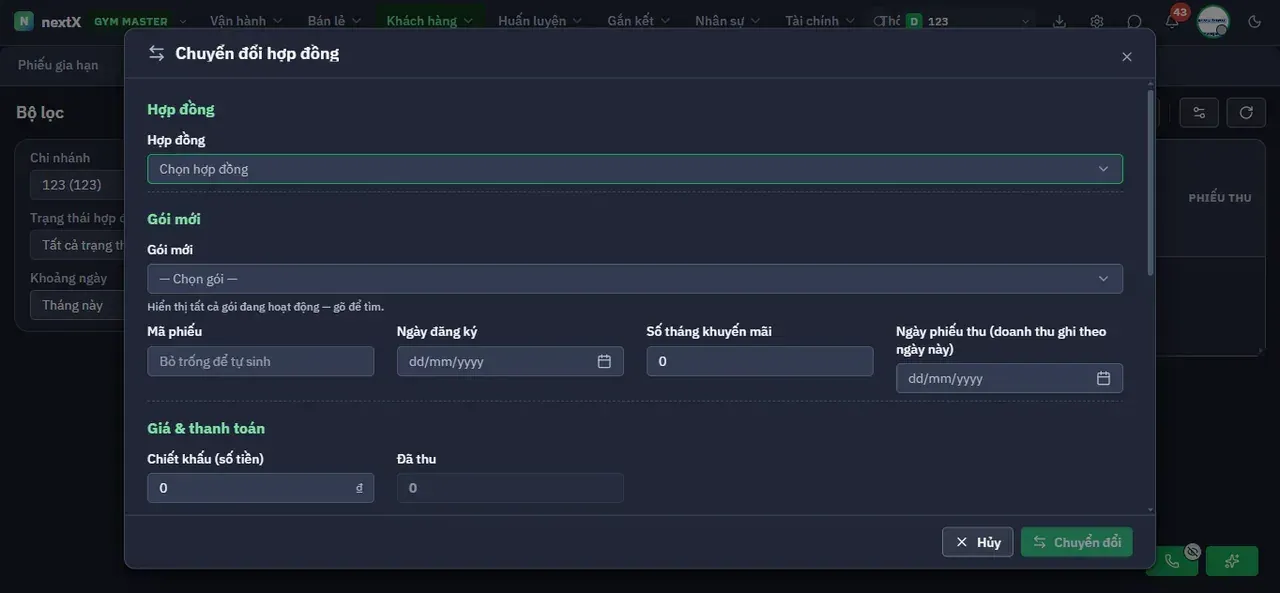The height and width of the screenshot is (593, 1280).
Task: Switch to the Phiếu gia hạn tab
Action: (x=58, y=65)
